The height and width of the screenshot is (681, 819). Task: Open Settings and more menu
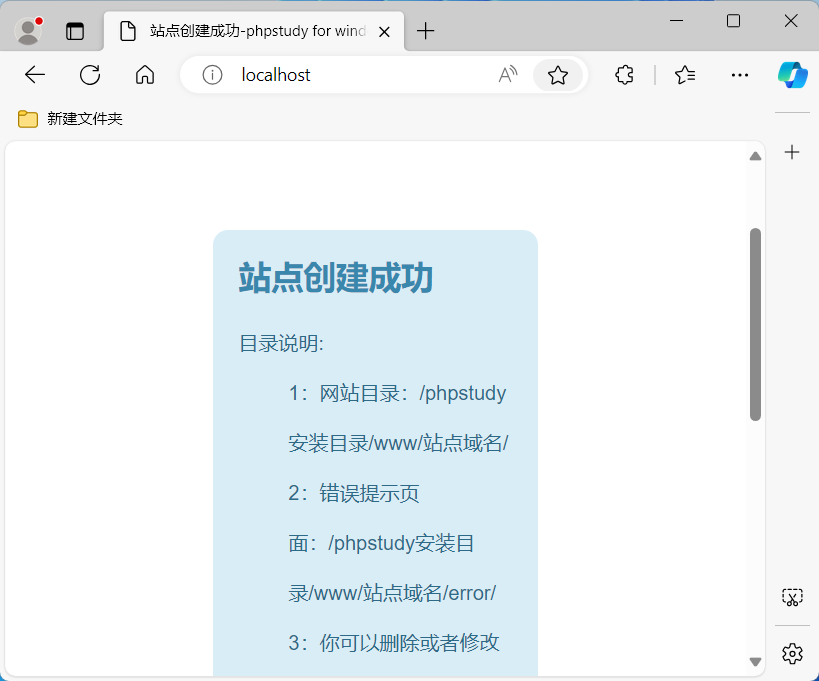tap(740, 75)
